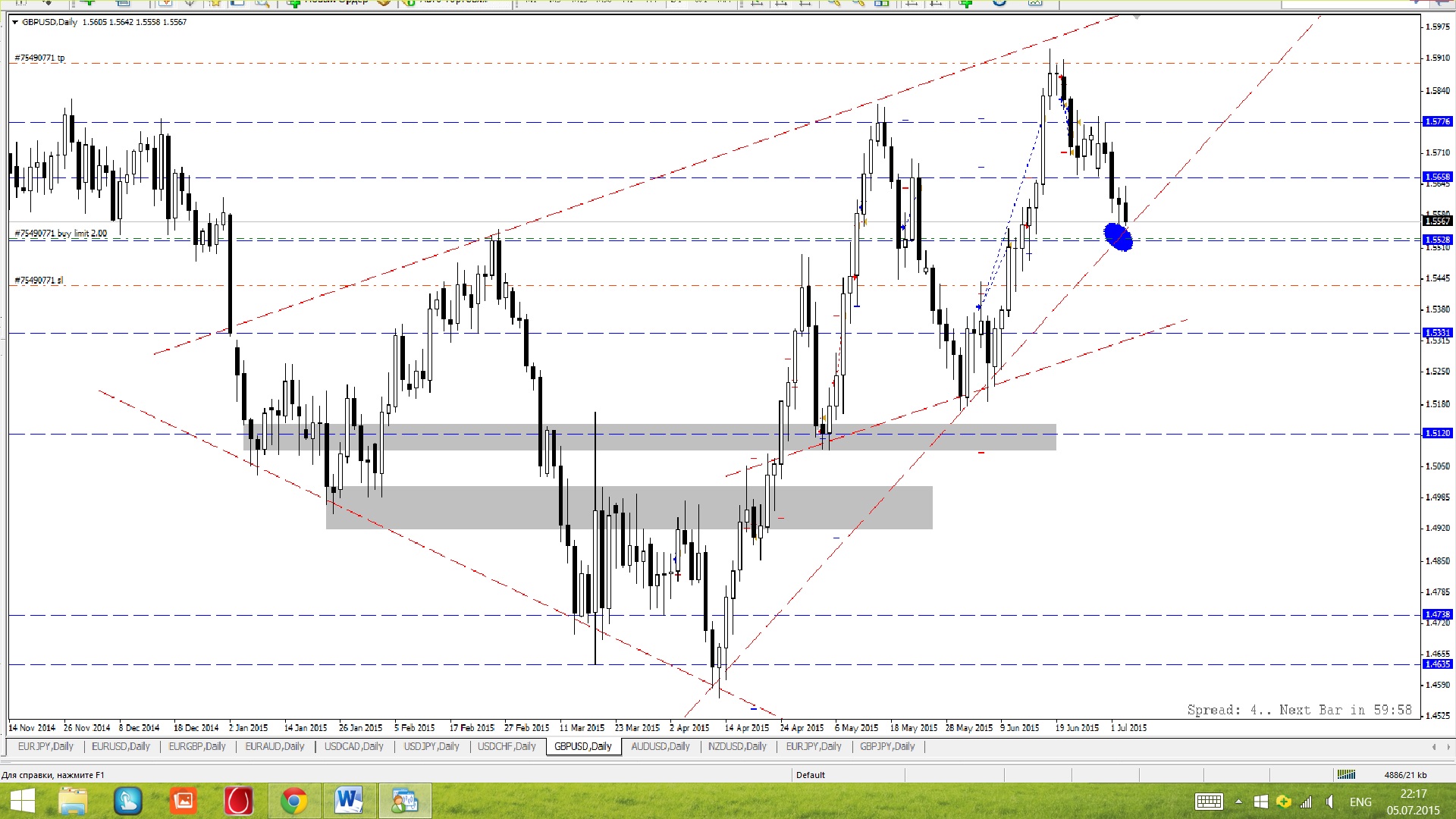Click the connection status bars icon
This screenshot has height=819, width=1456.
coord(1346,774)
